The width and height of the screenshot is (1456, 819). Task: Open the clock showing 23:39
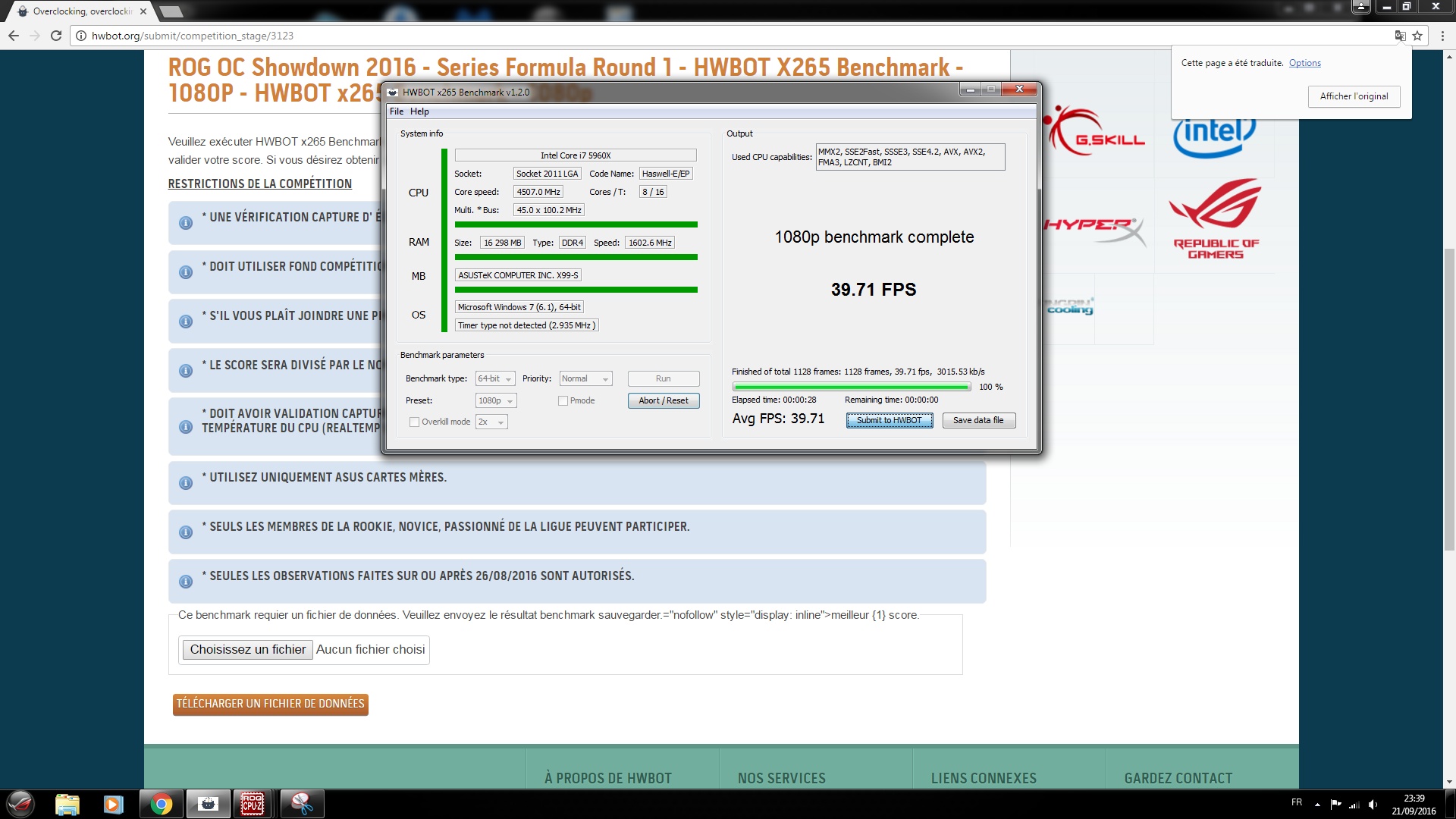tap(1414, 805)
